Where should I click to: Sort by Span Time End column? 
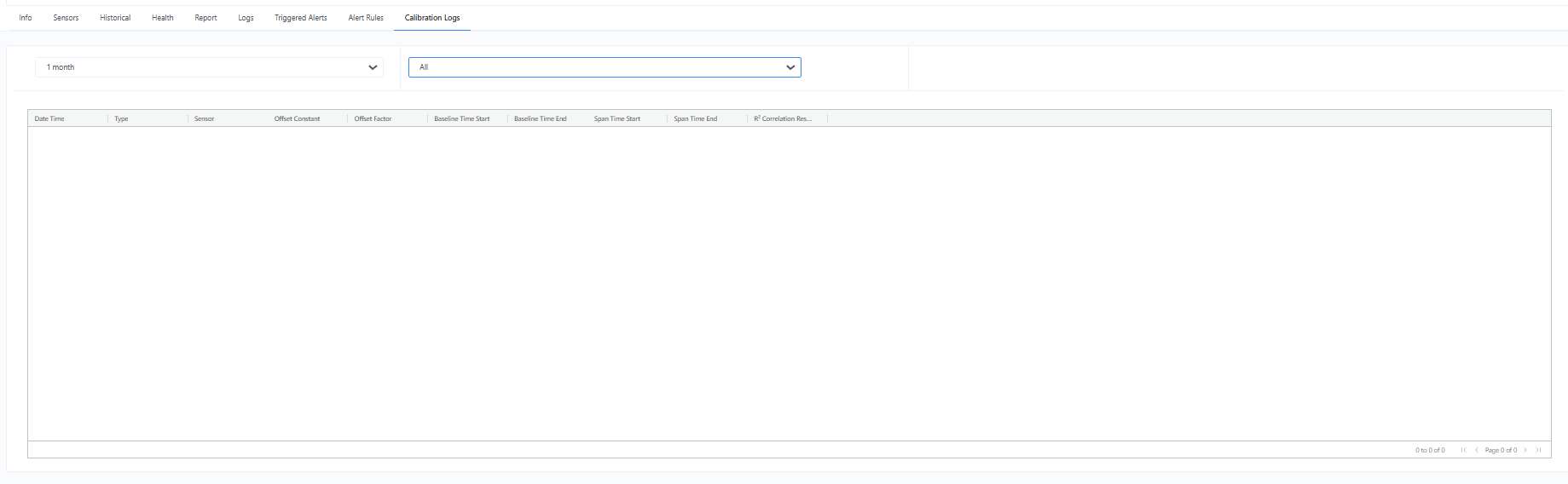[696, 118]
